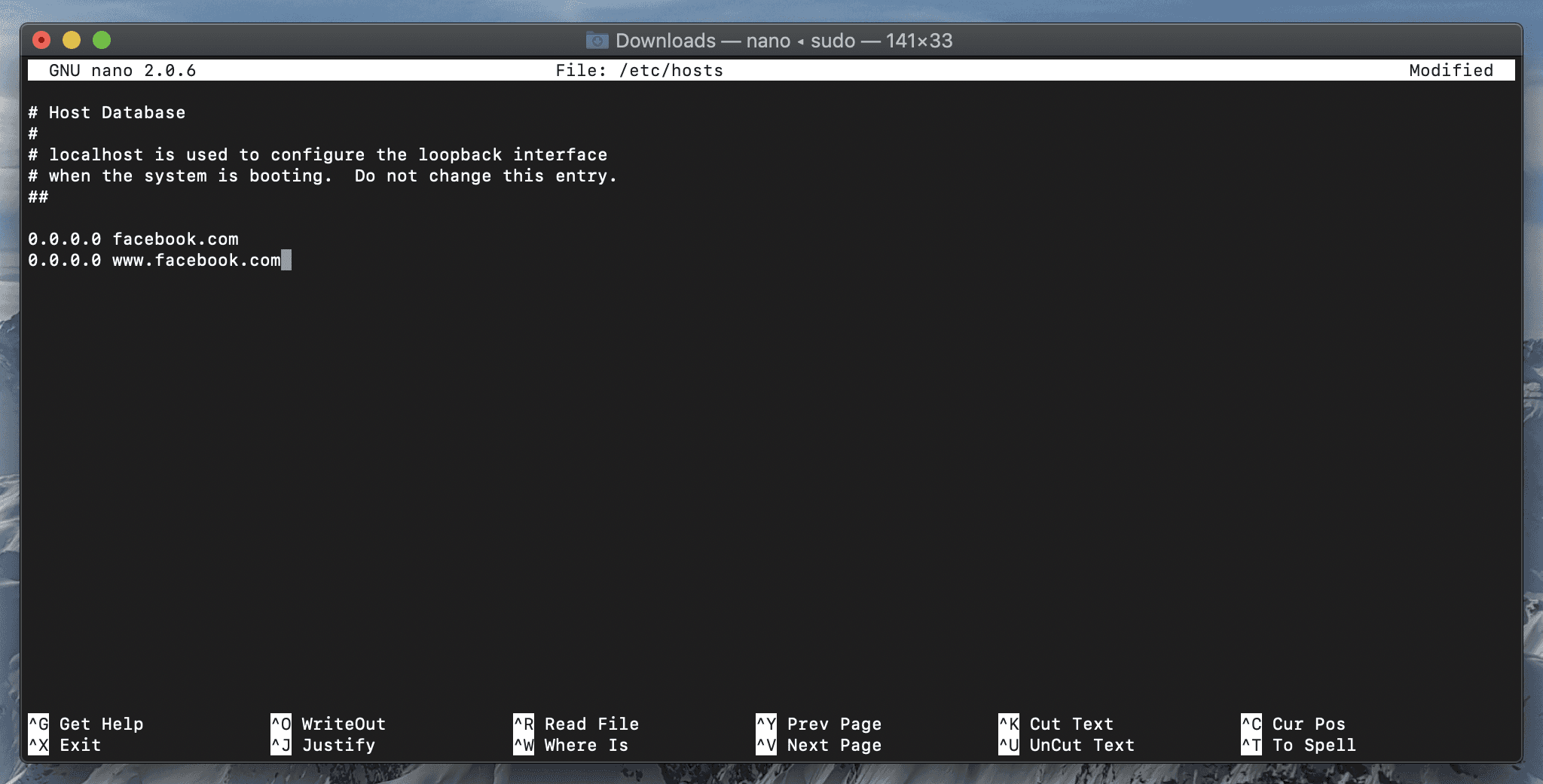Click the Downloads folder proxy icon in titlebar

tap(595, 40)
